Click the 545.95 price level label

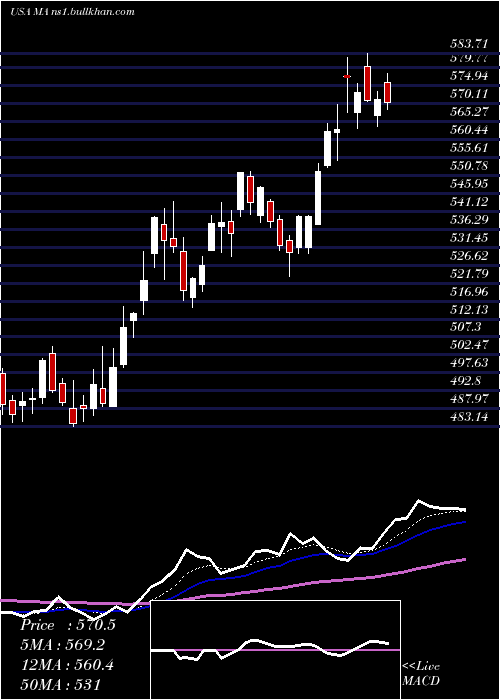469,183
